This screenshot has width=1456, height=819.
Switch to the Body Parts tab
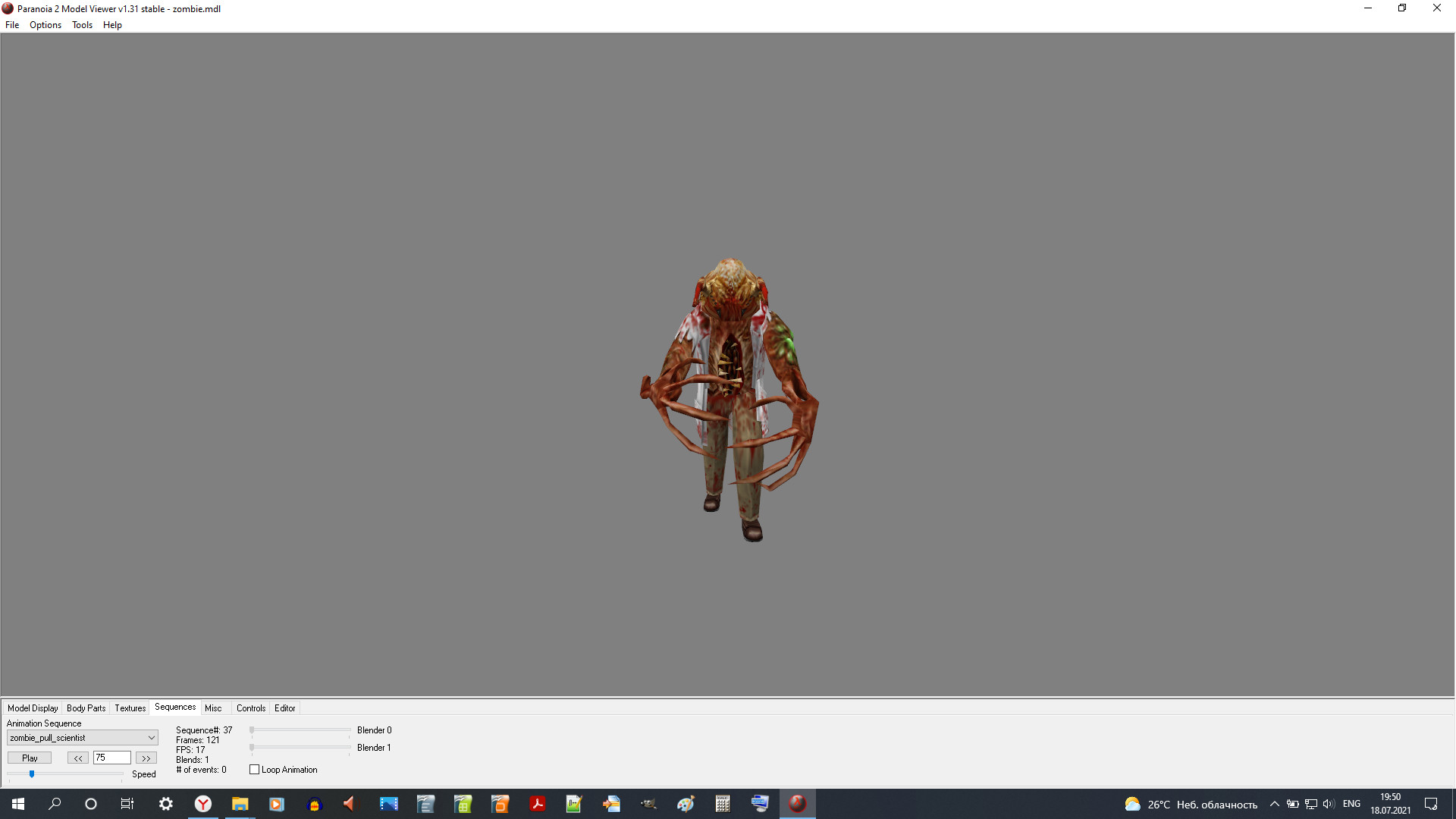[x=86, y=708]
